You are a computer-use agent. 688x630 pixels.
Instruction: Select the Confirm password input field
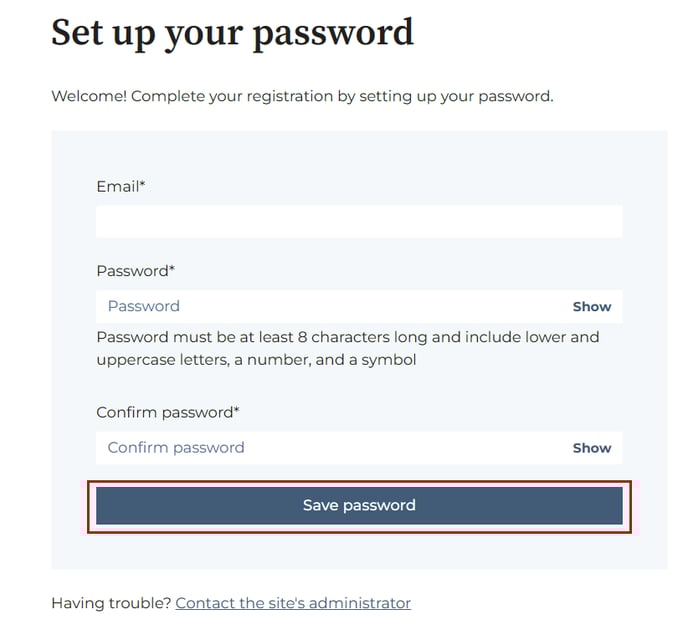[333, 448]
